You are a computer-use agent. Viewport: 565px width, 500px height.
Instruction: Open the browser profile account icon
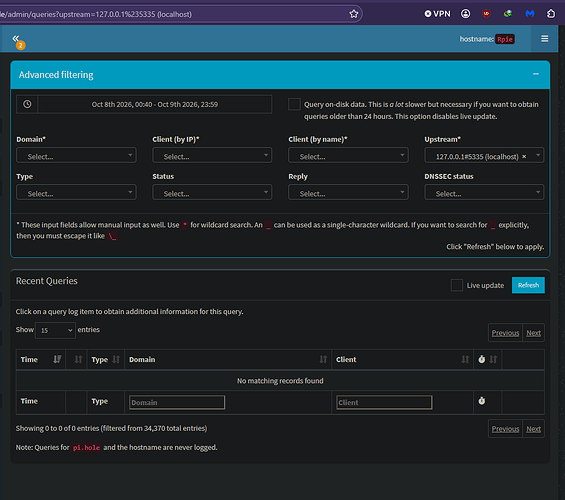point(466,14)
